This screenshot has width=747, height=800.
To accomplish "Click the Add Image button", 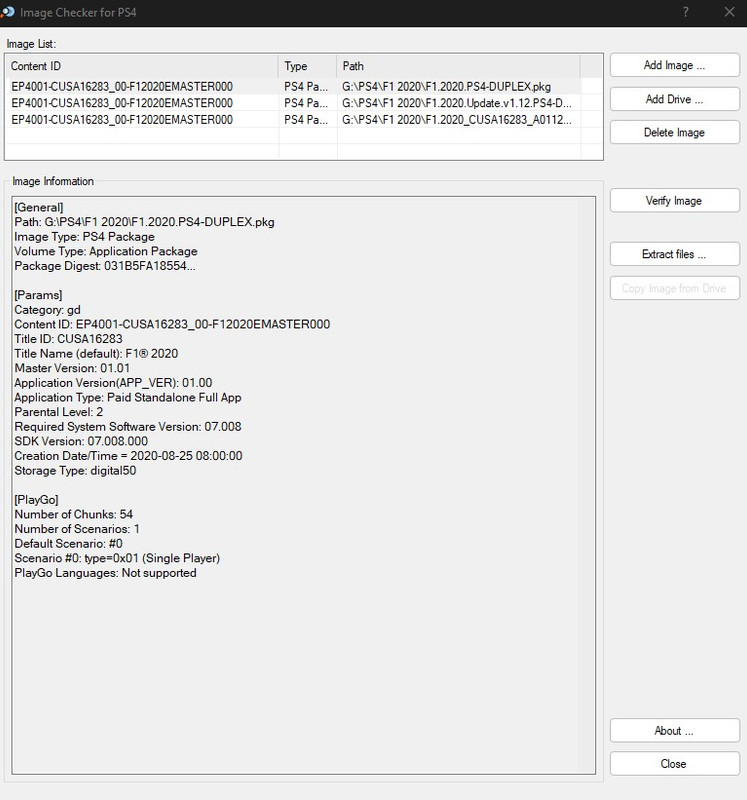I will 675,65.
